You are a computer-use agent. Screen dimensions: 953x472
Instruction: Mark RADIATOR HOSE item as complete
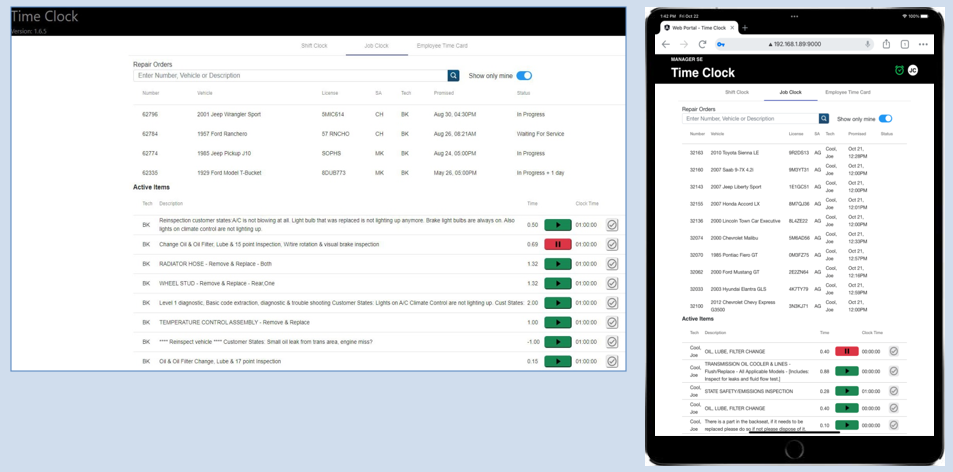pyautogui.click(x=612, y=264)
